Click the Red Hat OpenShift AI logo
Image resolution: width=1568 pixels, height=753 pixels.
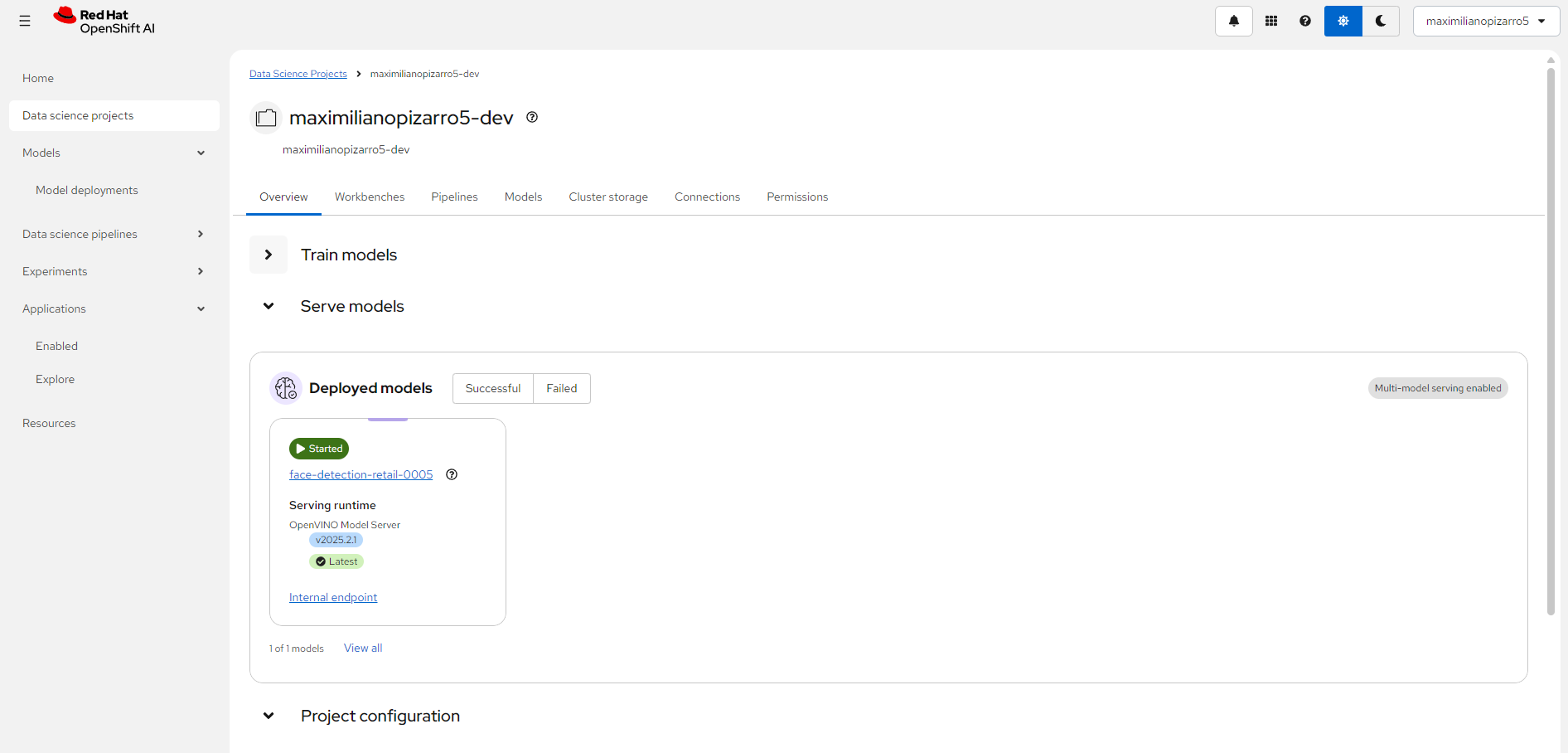103,21
